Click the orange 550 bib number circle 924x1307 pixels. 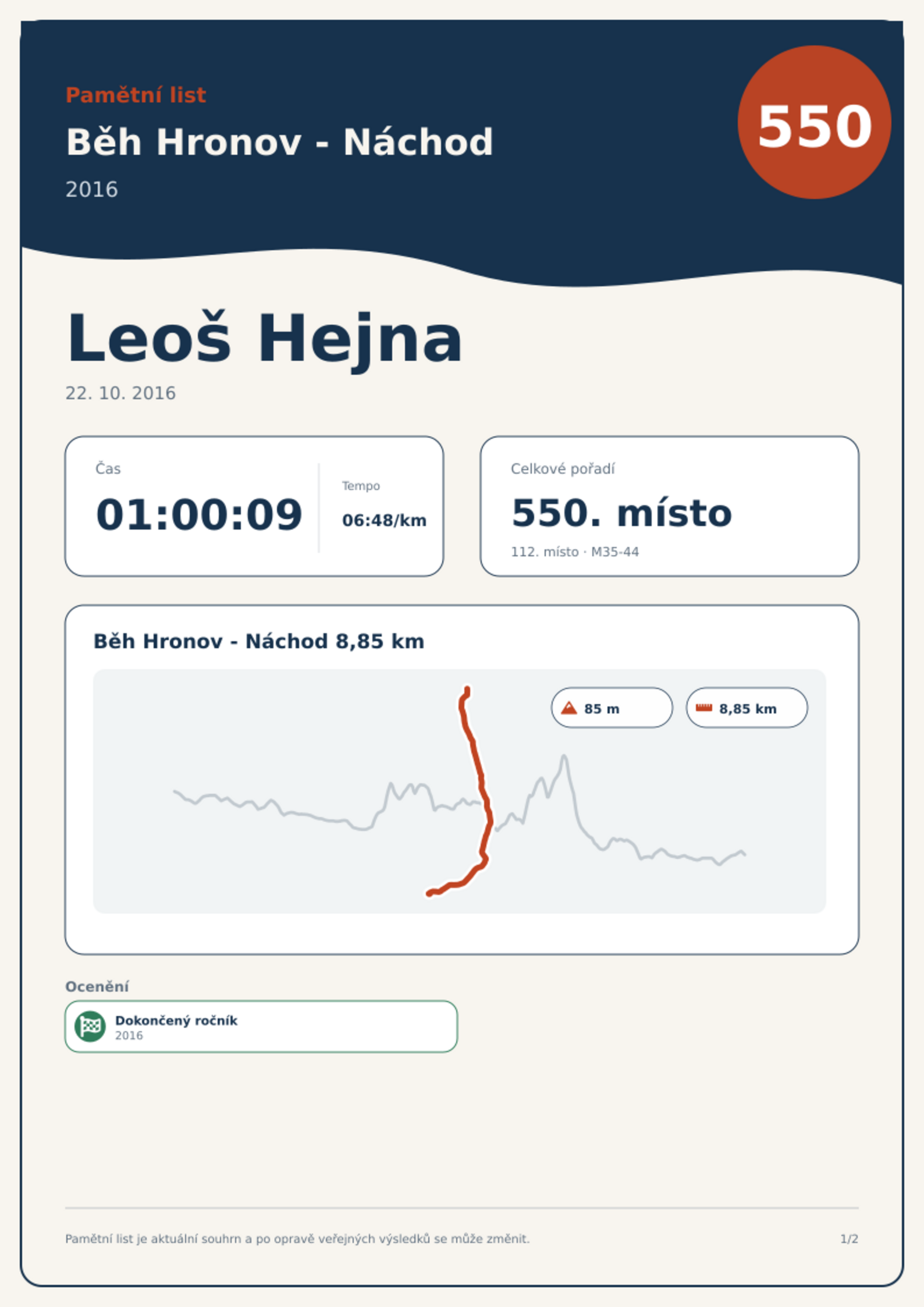[814, 122]
